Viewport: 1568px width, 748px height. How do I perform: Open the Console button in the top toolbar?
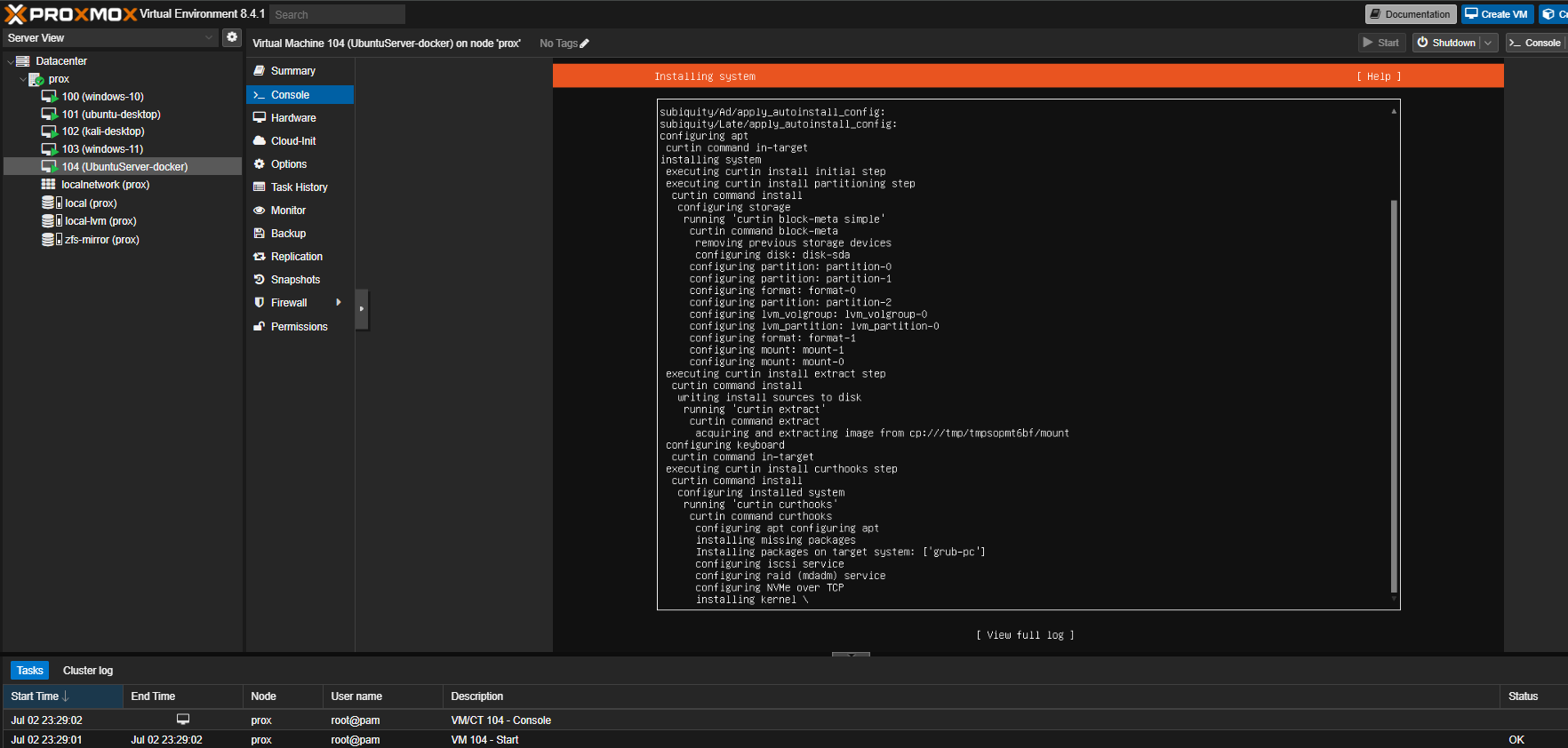point(1534,43)
